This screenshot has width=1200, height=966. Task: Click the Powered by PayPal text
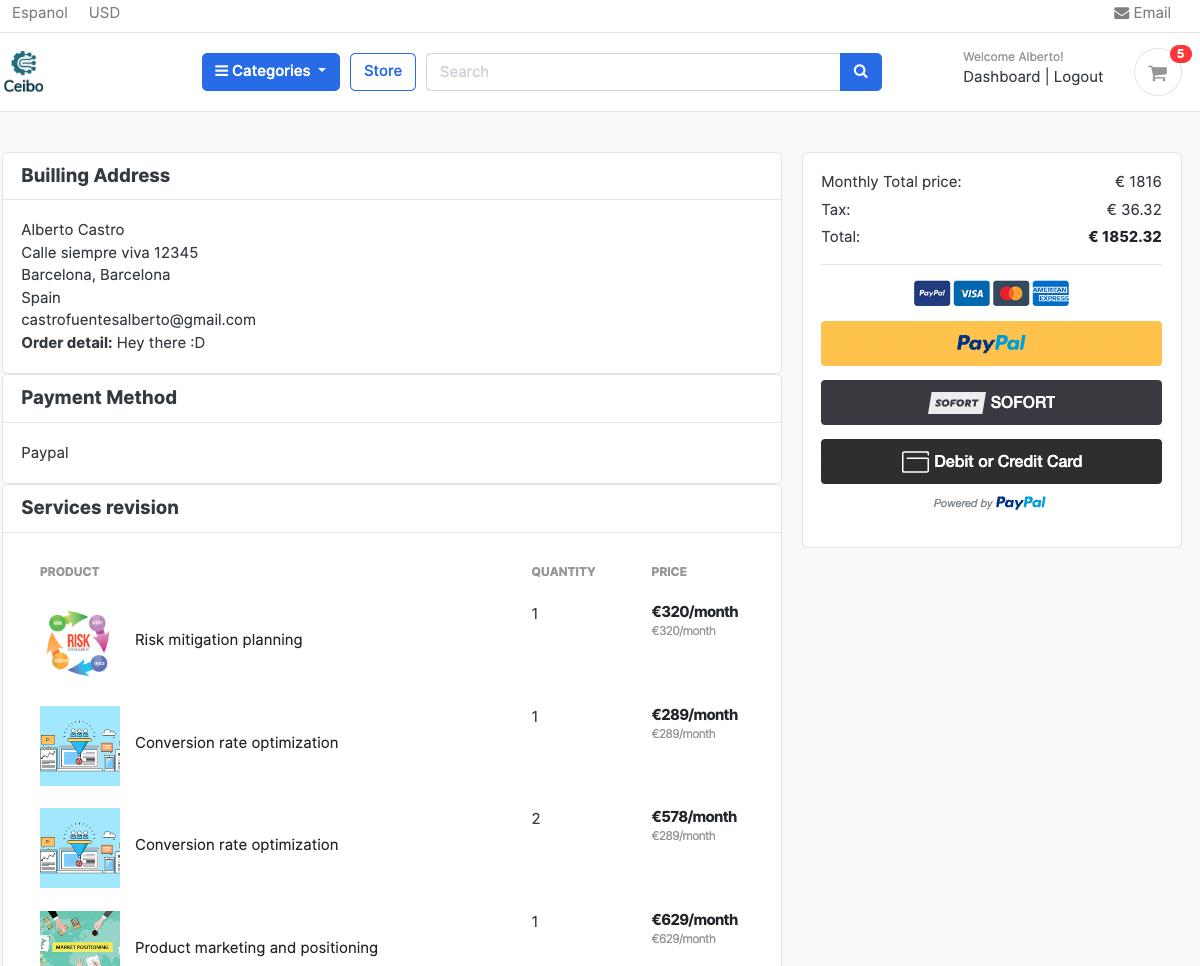pyautogui.click(x=990, y=503)
